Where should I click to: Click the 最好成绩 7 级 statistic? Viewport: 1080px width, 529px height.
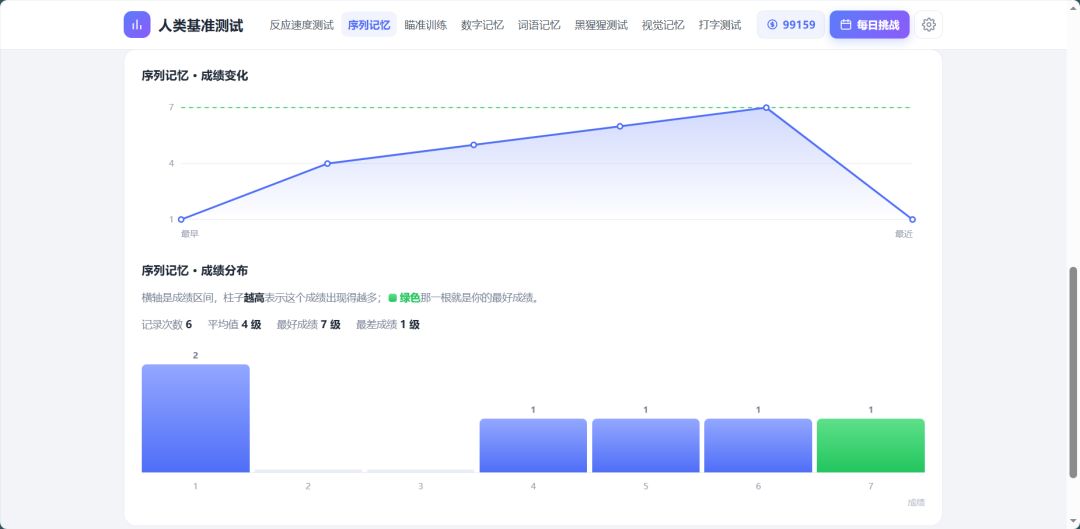pyautogui.click(x=309, y=324)
